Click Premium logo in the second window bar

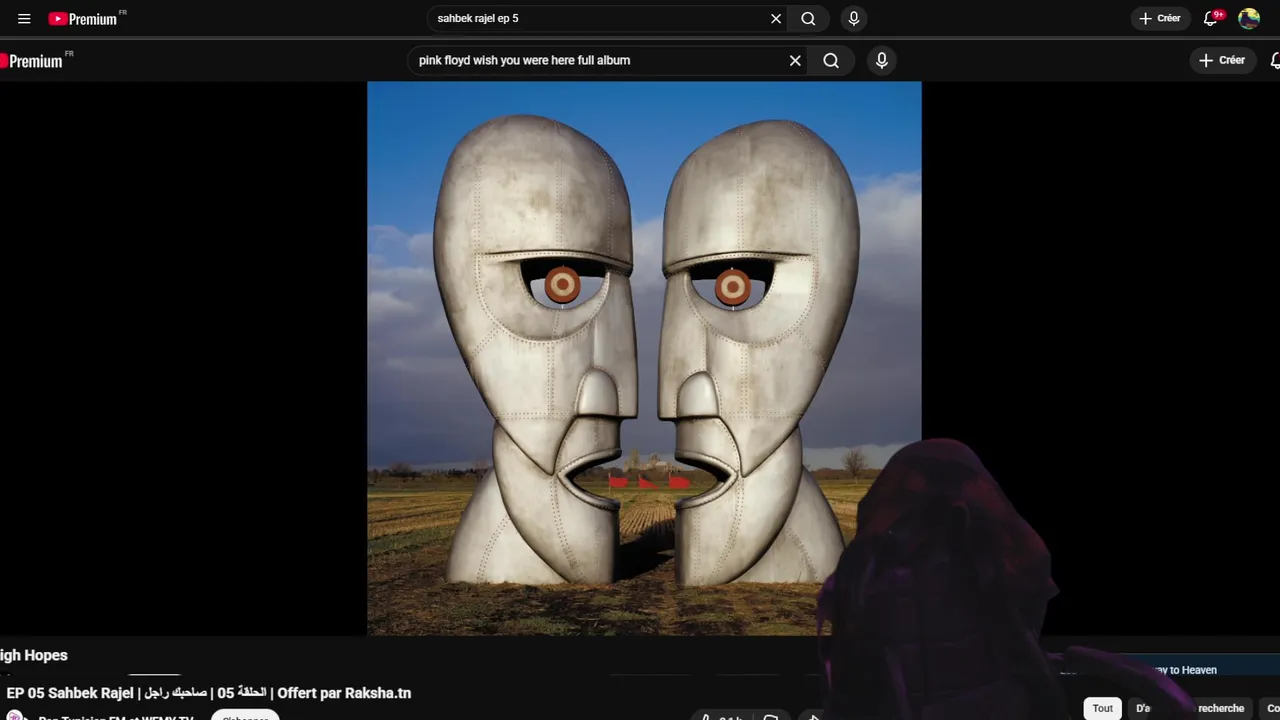36,61
